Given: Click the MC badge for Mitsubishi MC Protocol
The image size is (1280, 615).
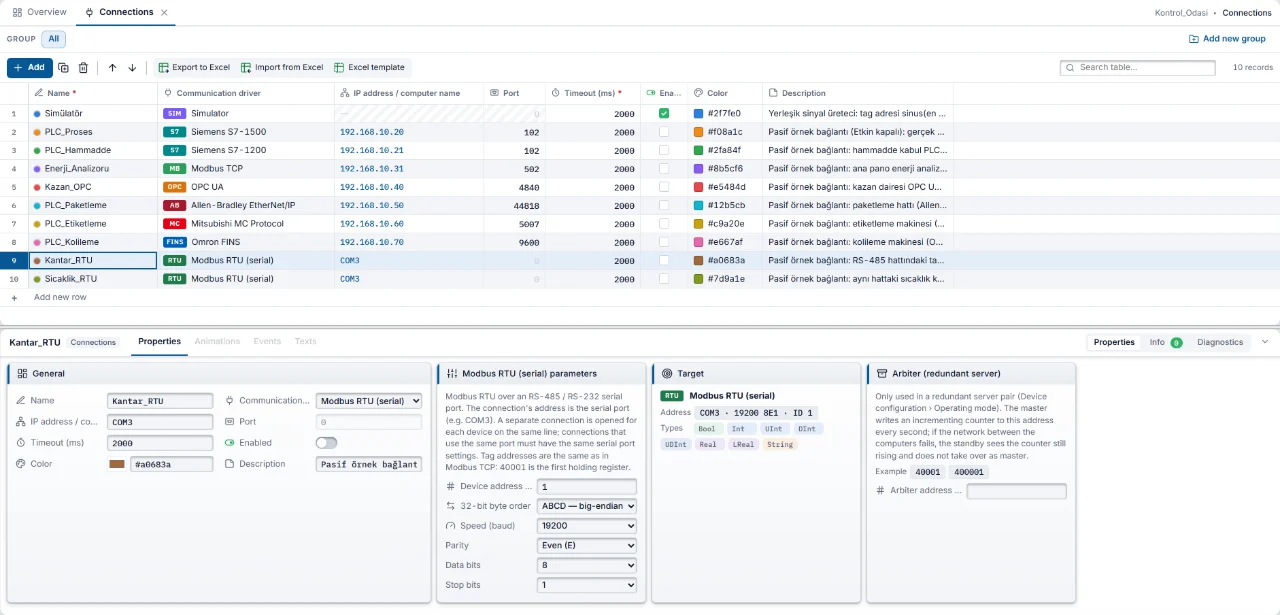Looking at the screenshot, I should click(175, 224).
